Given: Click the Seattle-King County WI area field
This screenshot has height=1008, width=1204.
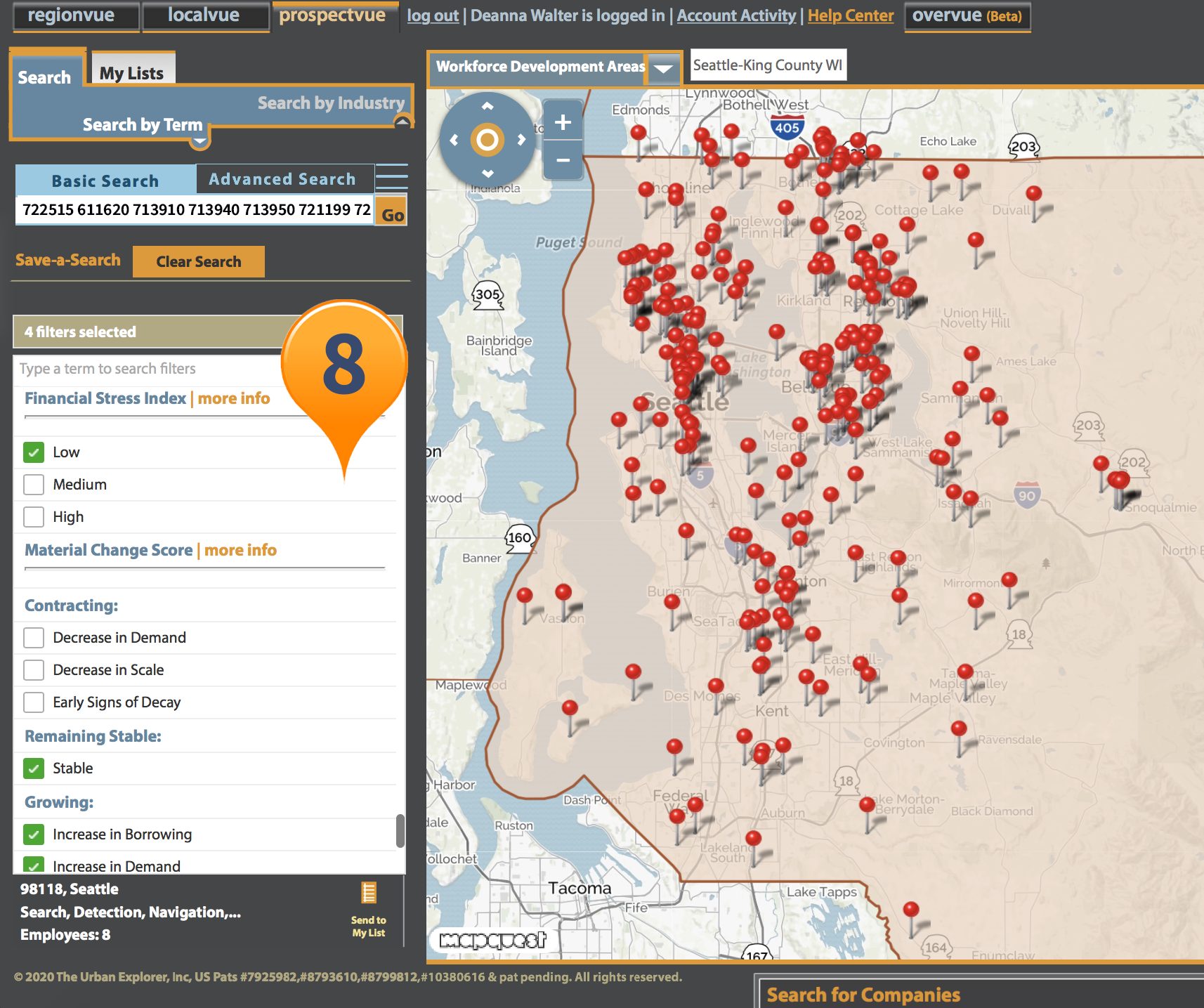Looking at the screenshot, I should point(768,65).
